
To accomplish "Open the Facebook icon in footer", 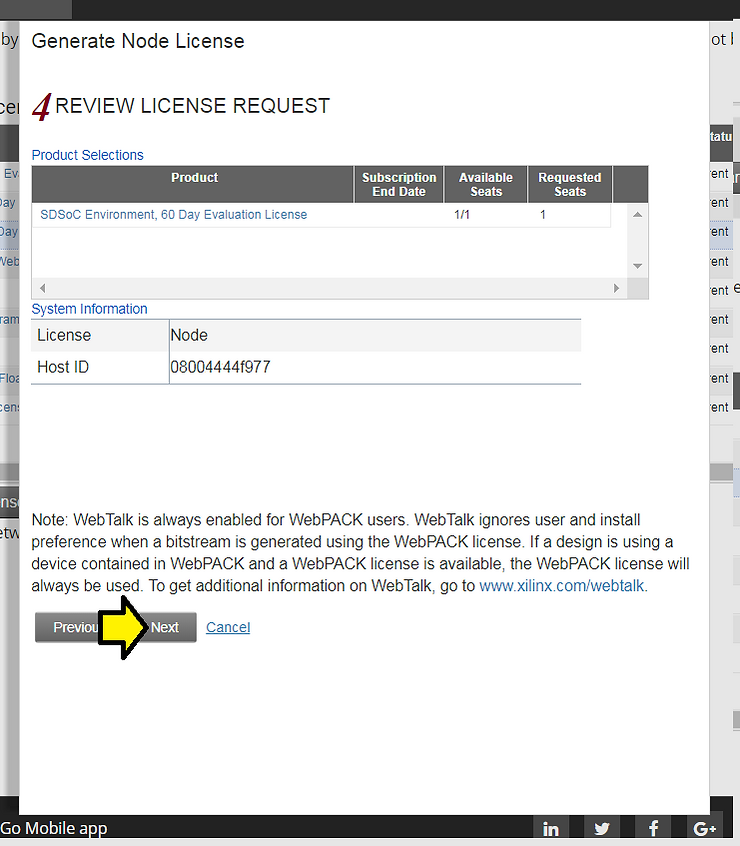I will [653, 828].
